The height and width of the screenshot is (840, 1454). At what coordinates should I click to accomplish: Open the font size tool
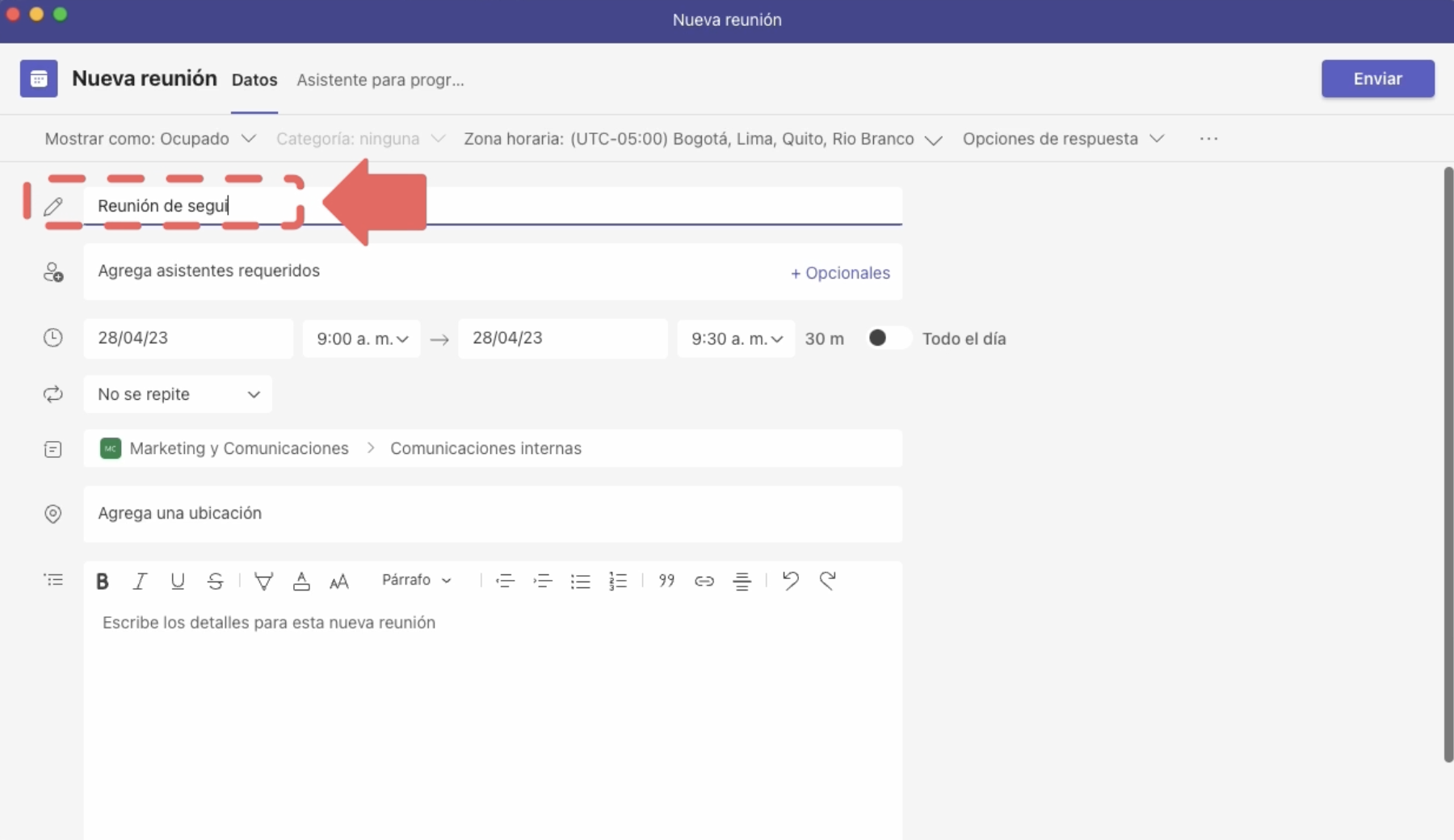(339, 581)
